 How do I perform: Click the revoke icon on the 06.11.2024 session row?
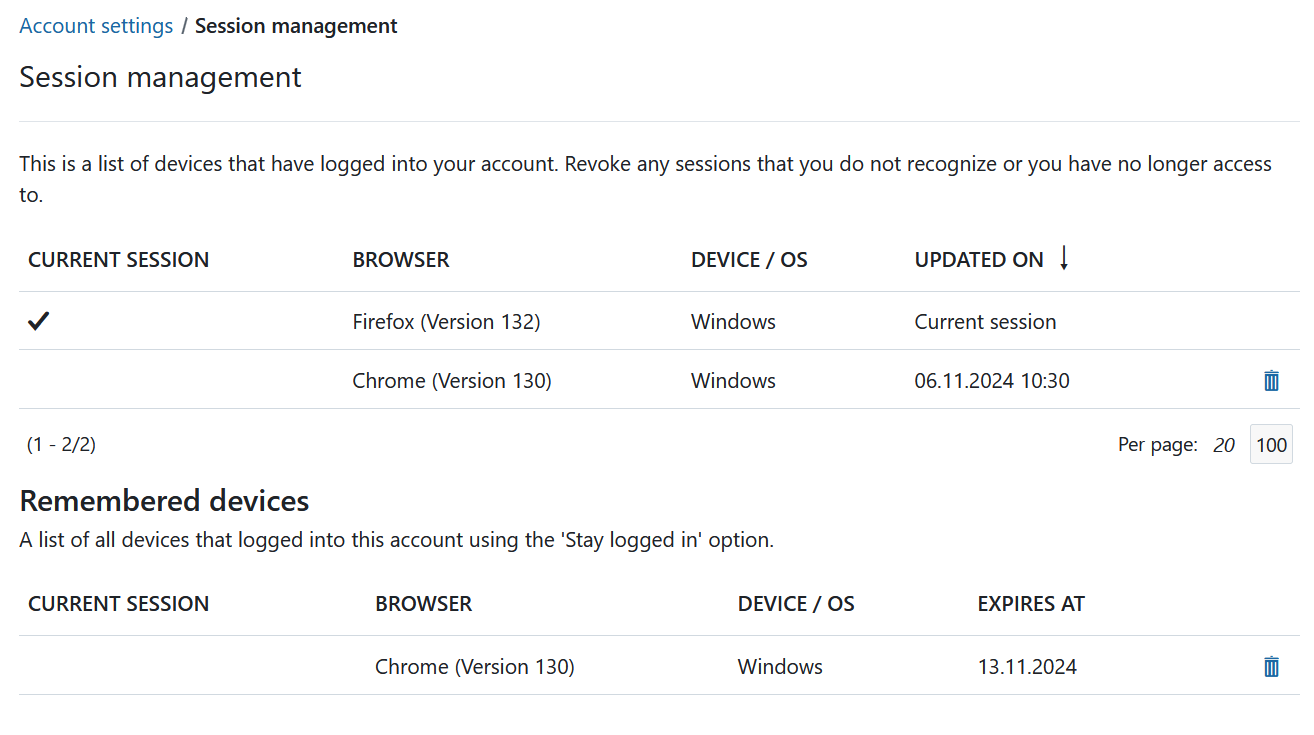(1271, 381)
